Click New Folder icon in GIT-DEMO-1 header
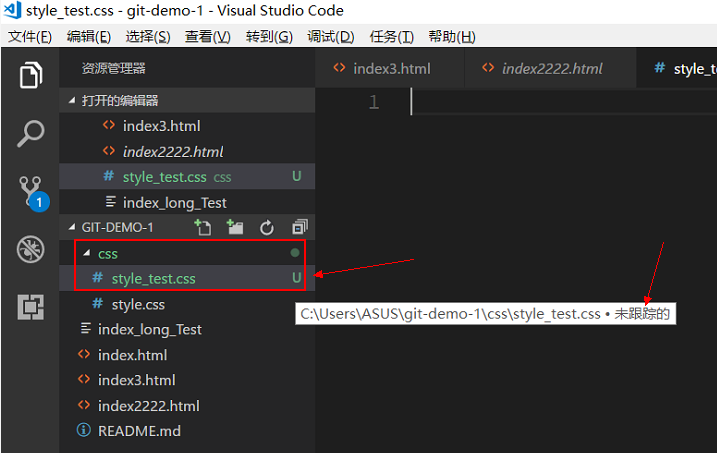Image resolution: width=717 pixels, height=453 pixels. [235, 227]
